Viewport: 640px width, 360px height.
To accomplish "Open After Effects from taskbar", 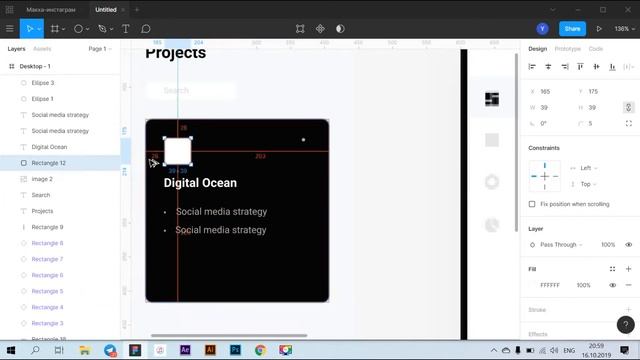I will pyautogui.click(x=185, y=350).
